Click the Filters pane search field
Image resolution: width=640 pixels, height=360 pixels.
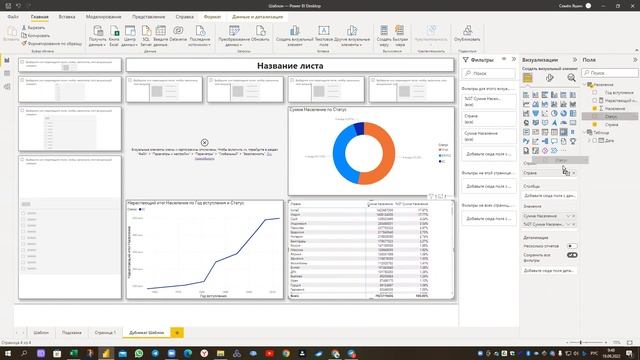489,73
